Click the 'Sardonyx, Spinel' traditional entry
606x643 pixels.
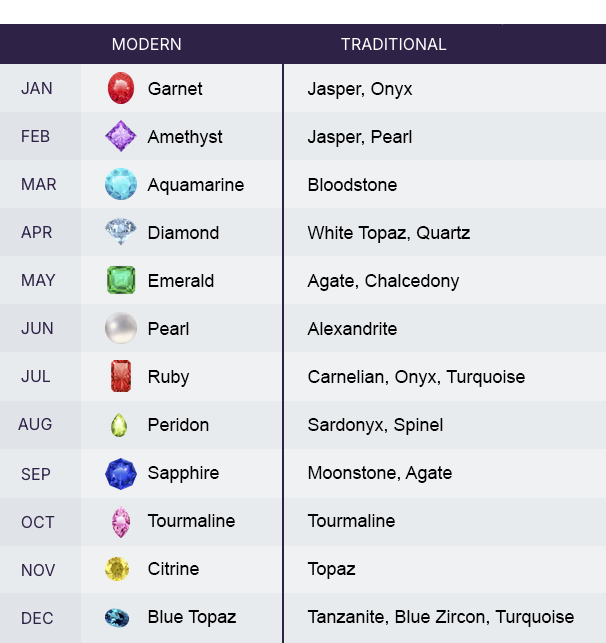pos(375,425)
